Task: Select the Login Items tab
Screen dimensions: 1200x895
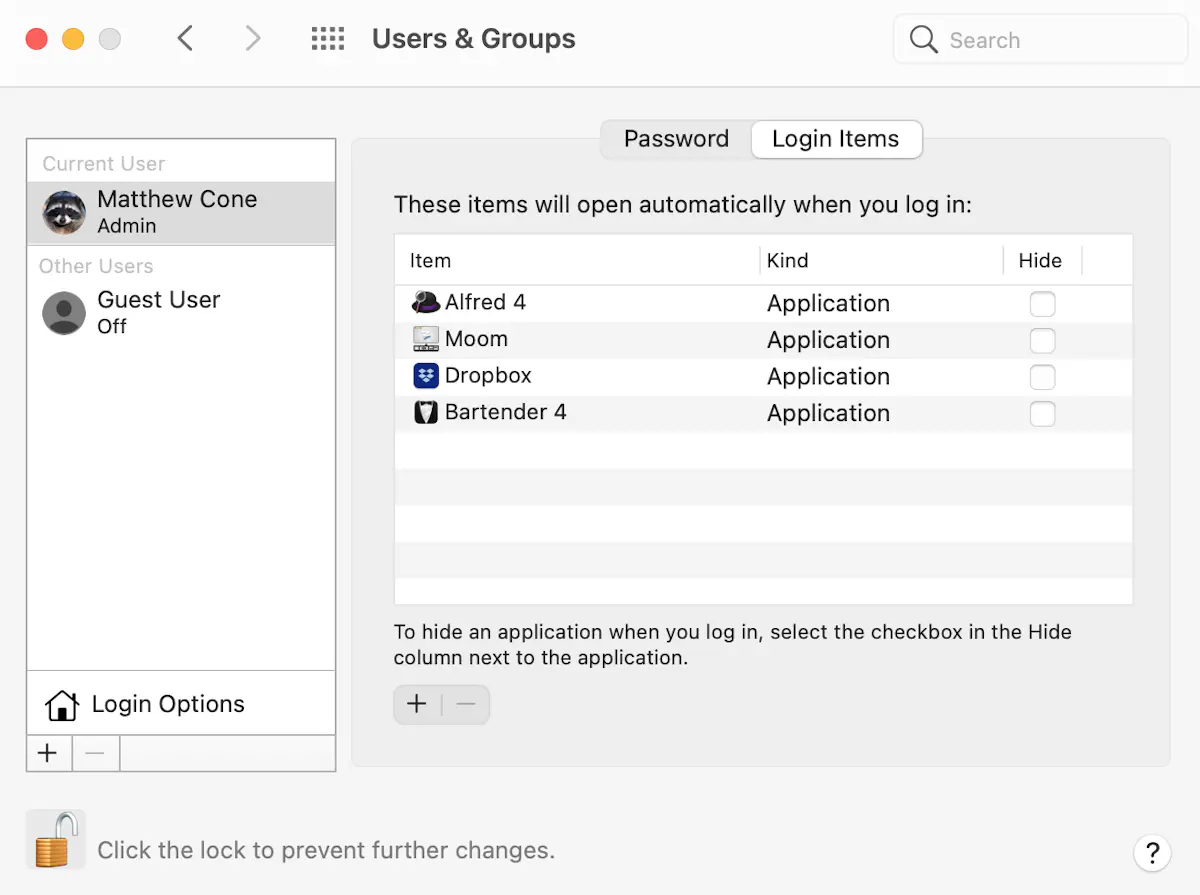Action: (x=835, y=139)
